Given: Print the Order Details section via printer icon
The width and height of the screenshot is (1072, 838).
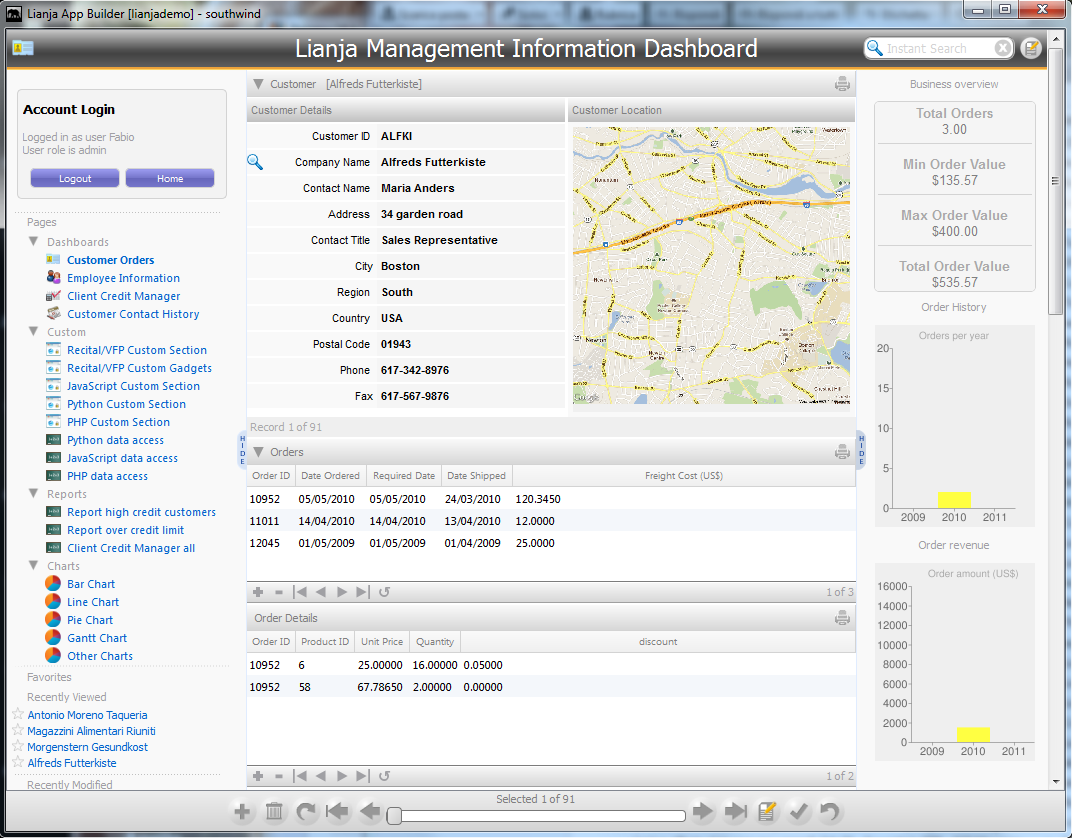Looking at the screenshot, I should click(x=842, y=618).
